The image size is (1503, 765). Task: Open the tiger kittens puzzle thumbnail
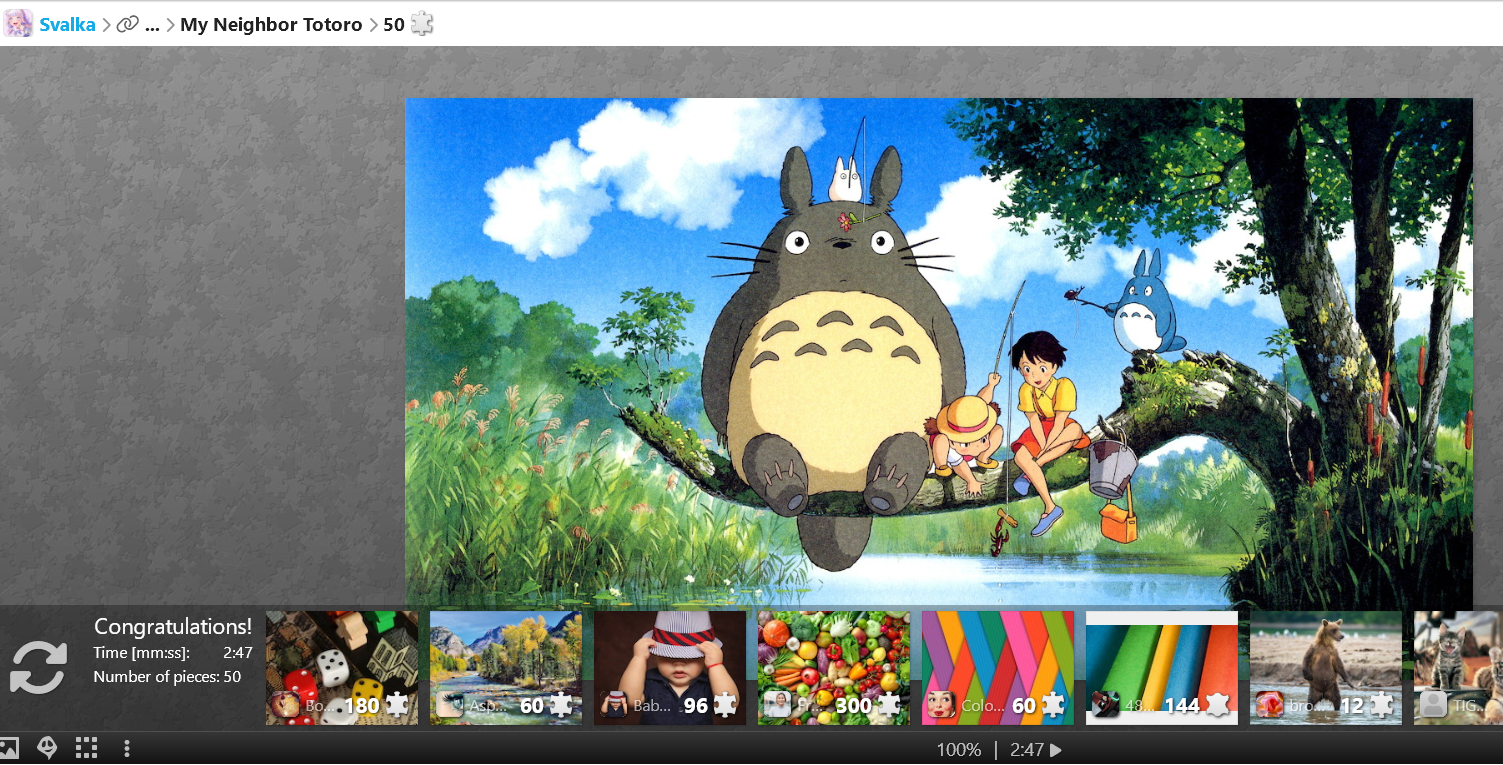click(1458, 668)
